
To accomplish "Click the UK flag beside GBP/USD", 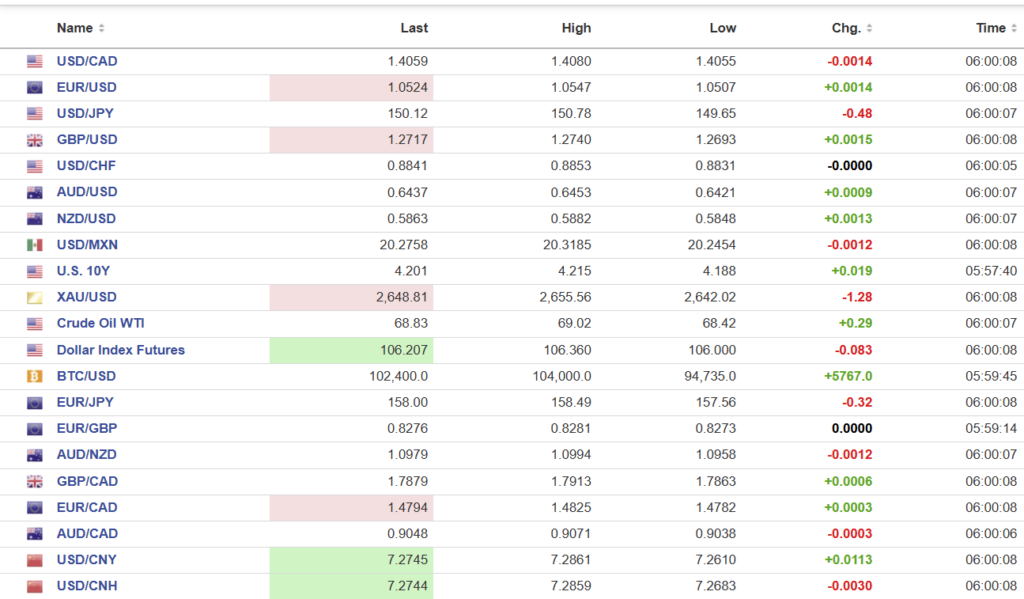I will (x=35, y=140).
